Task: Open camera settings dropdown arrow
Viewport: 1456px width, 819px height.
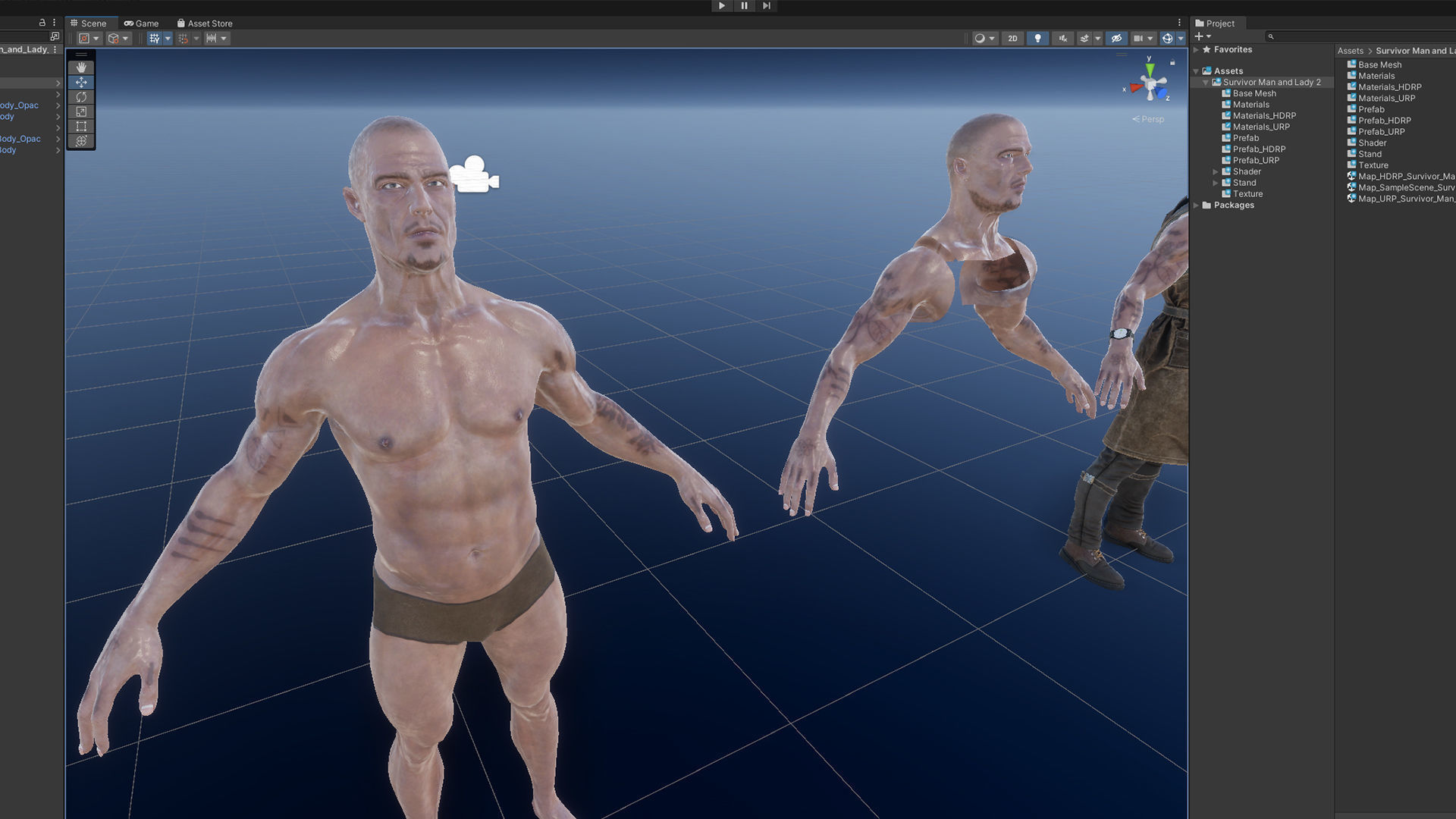Action: pos(1150,39)
